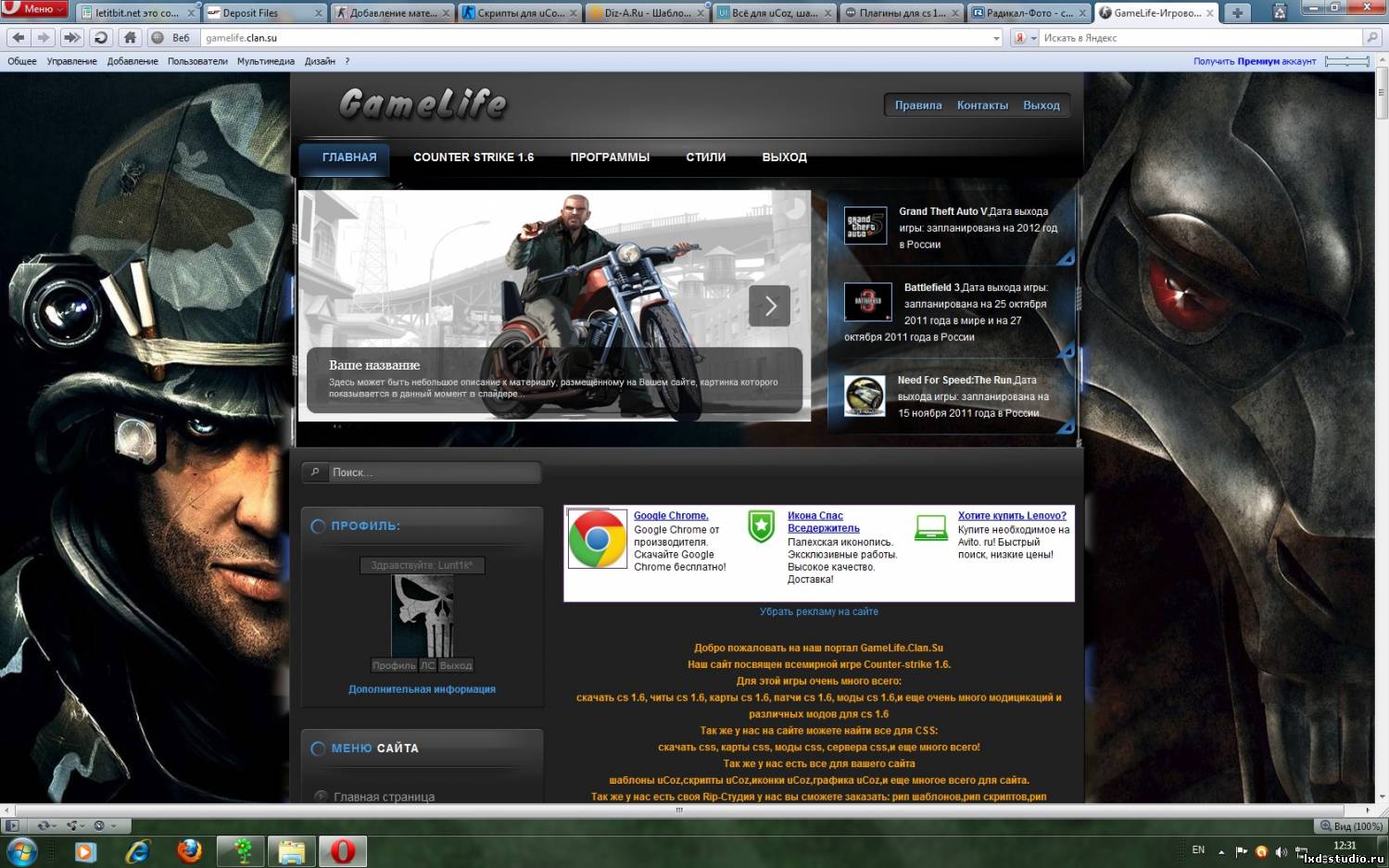Click the ЛС button under avatar
The width and height of the screenshot is (1389, 868).
(x=427, y=665)
